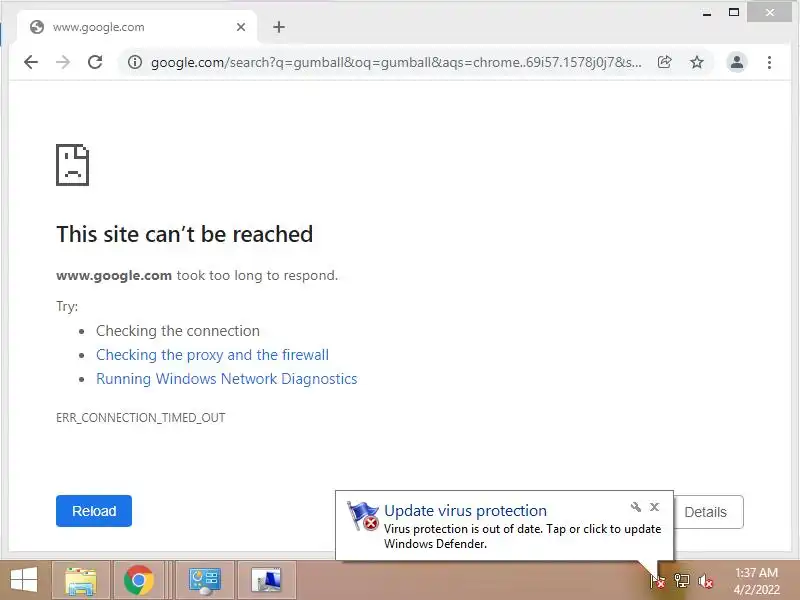
Task: Open the Windows Start button
Action: [24, 580]
